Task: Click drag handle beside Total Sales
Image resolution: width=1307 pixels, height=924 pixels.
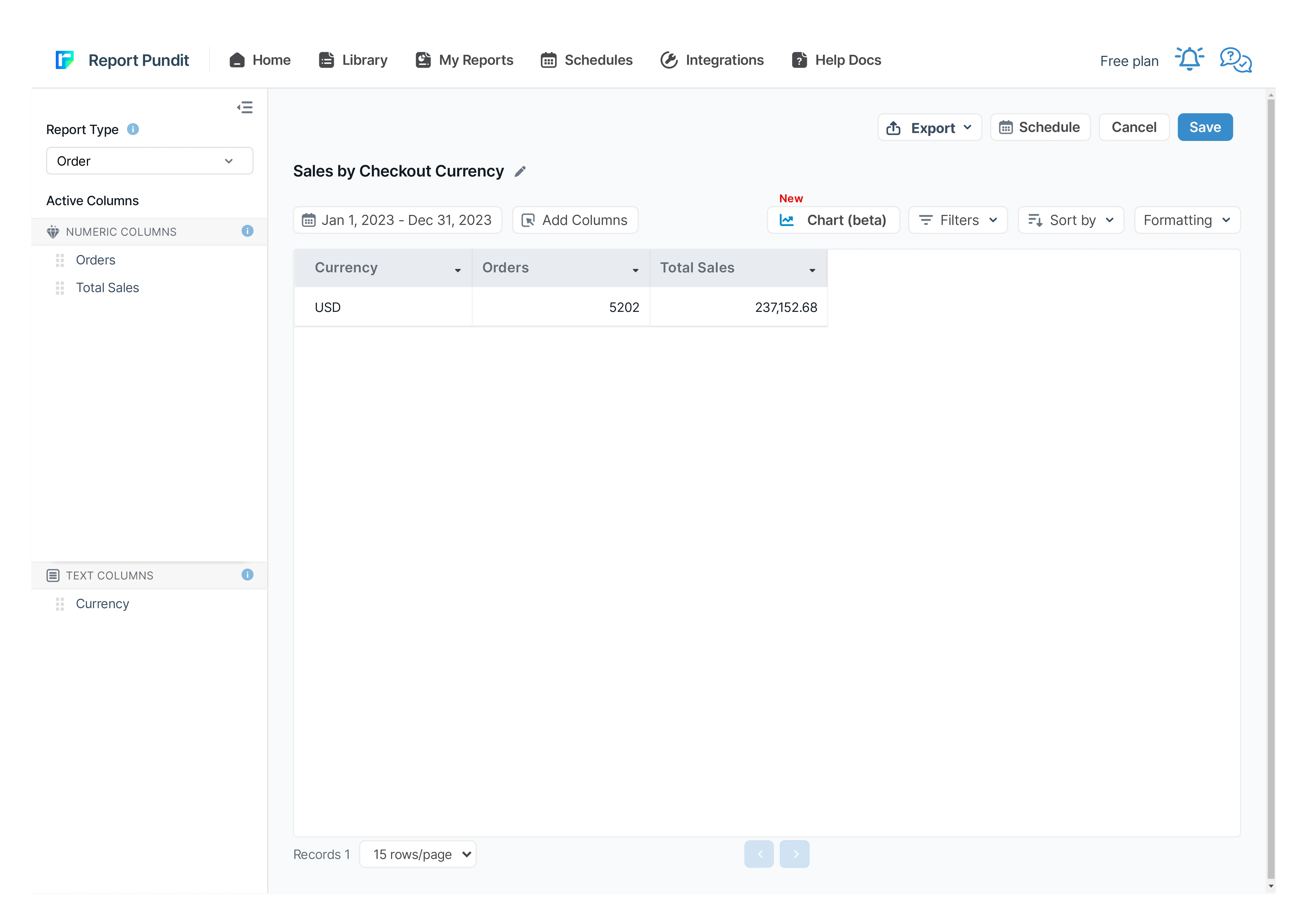Action: [60, 288]
